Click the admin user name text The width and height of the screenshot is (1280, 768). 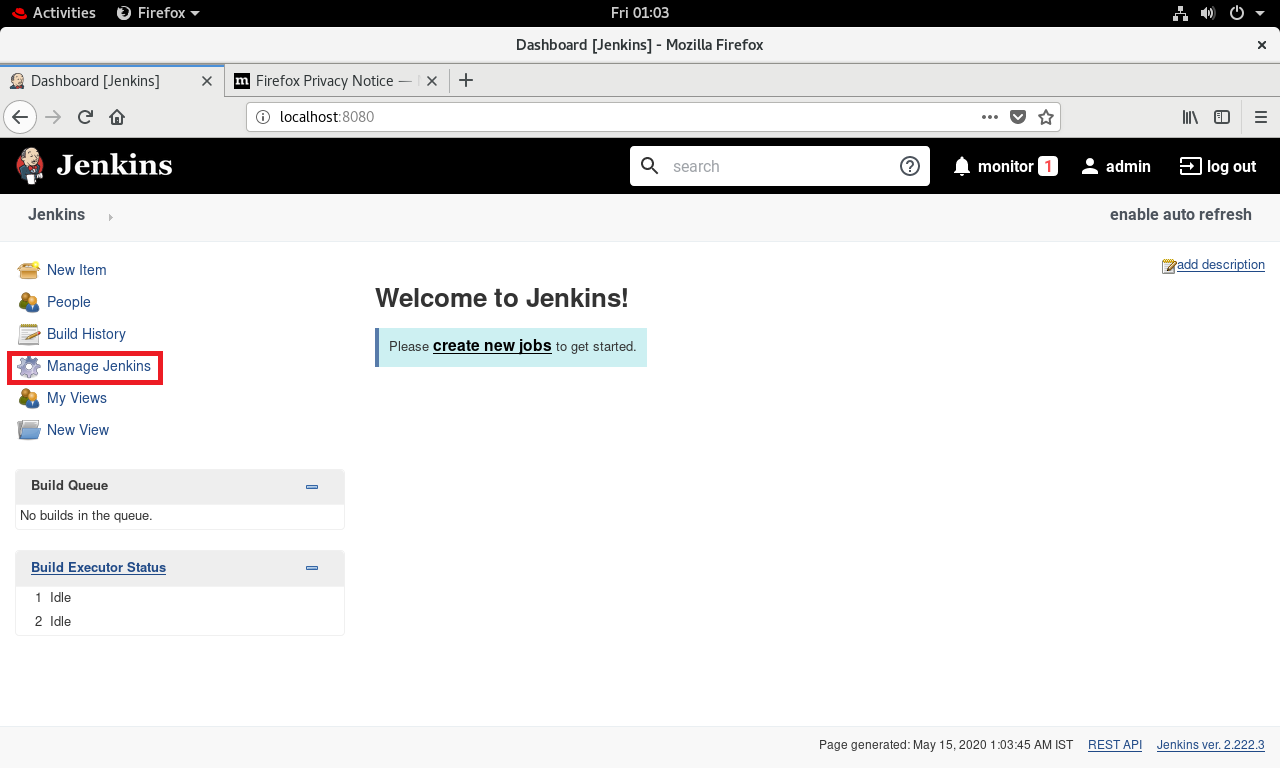[x=1129, y=167]
